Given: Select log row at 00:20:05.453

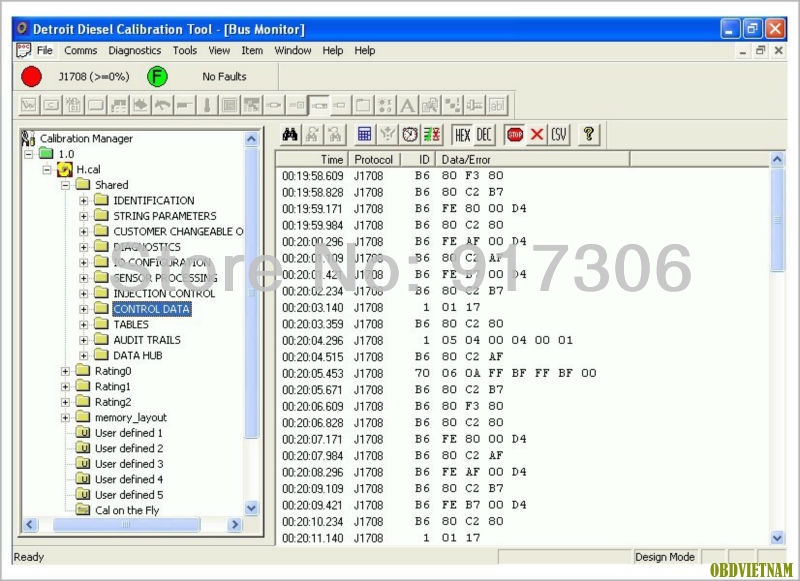Looking at the screenshot, I should [x=522, y=373].
